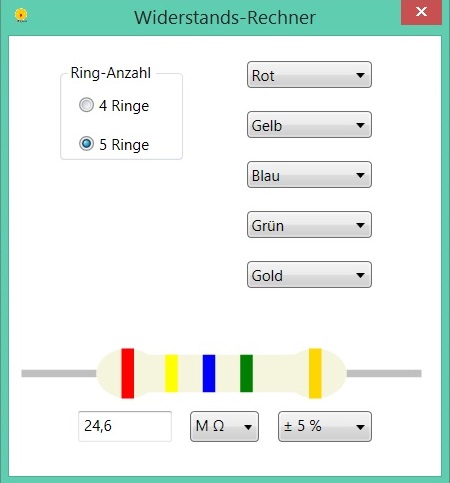The image size is (450, 483).
Task: Click the green band on the resistor
Action: tap(246, 373)
